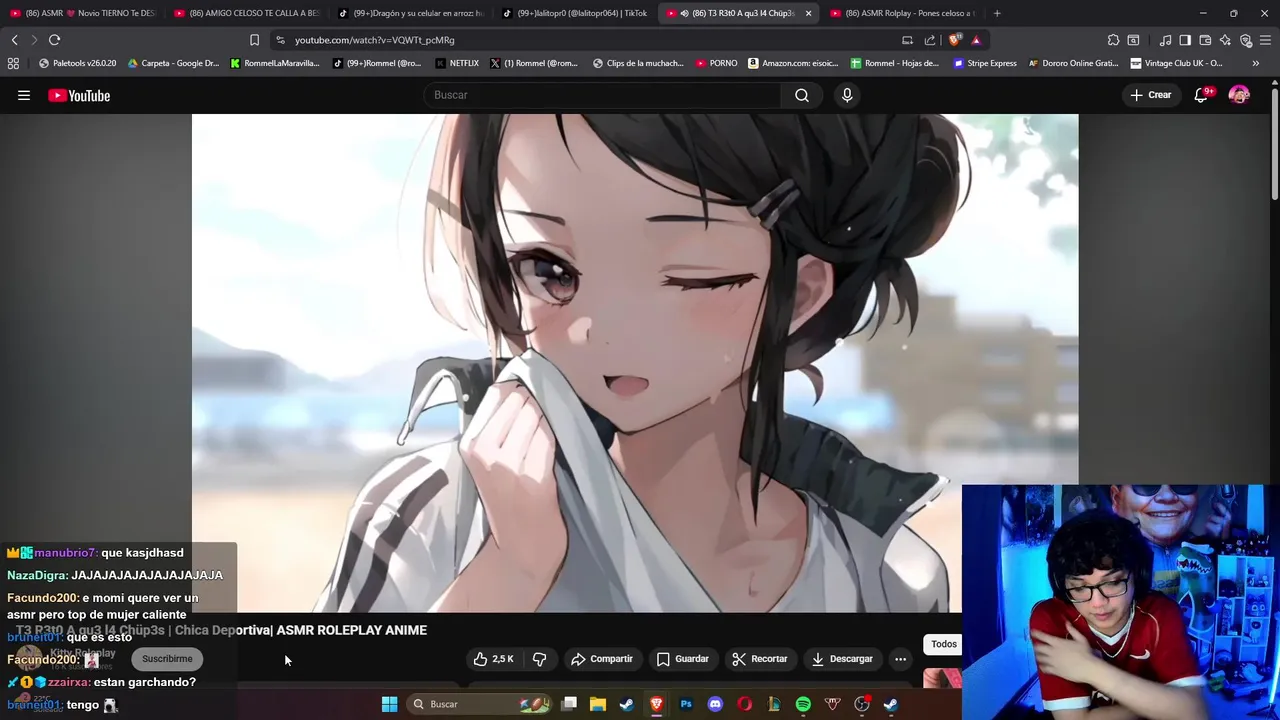Open site settings icon in address bar

(x=280, y=40)
